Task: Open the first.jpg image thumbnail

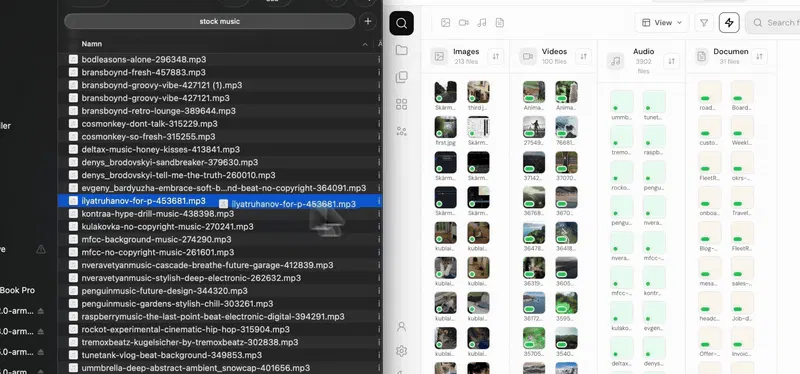Action: pyautogui.click(x=445, y=127)
